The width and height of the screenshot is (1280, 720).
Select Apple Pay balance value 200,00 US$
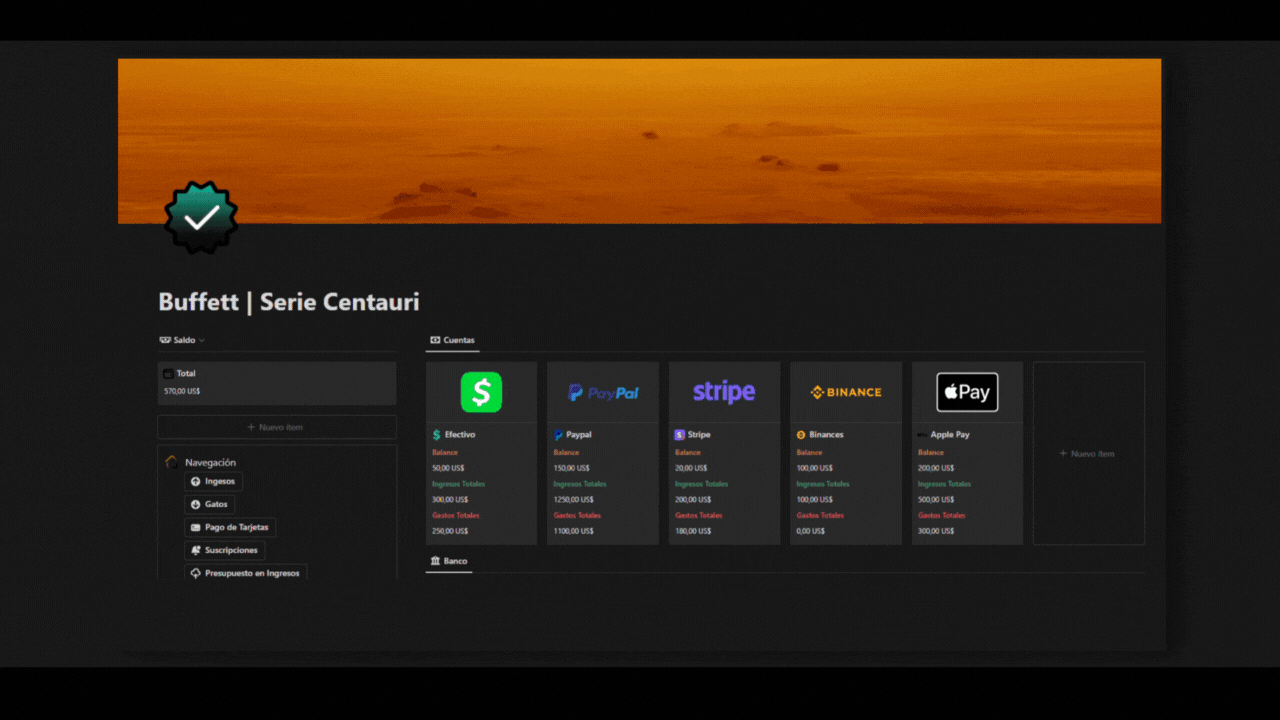[936, 468]
